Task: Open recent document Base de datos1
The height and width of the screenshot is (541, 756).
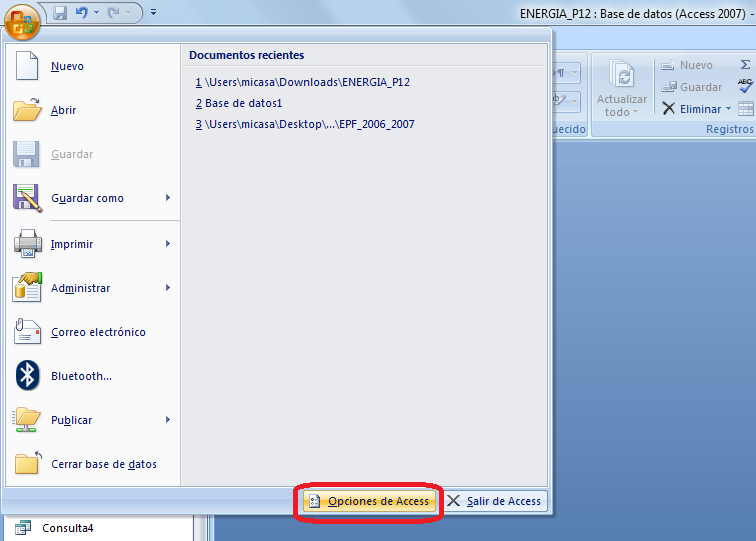Action: point(239,103)
